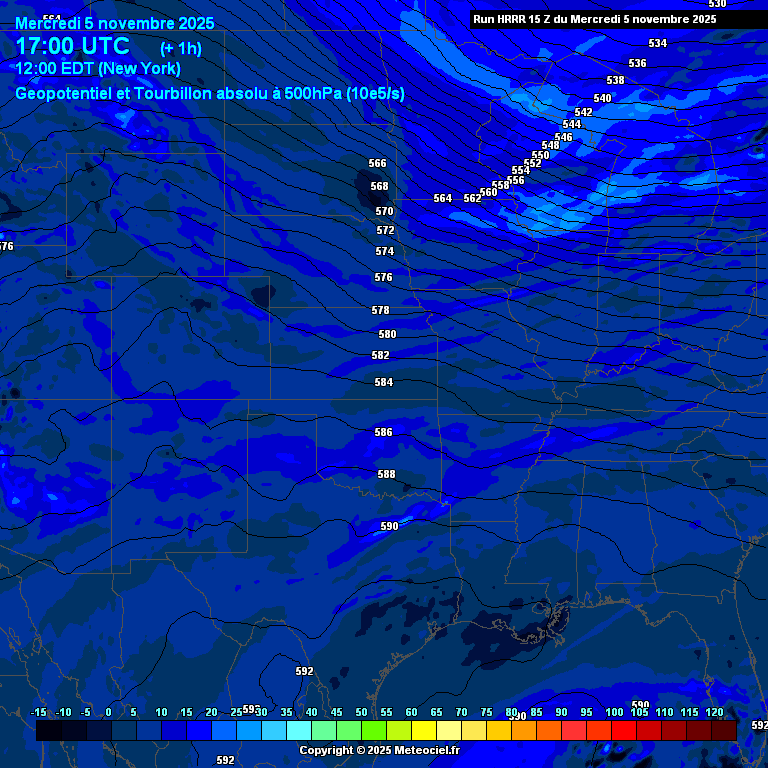Select the green legend swatch labeled 50
The image size is (768, 768).
tap(373, 731)
